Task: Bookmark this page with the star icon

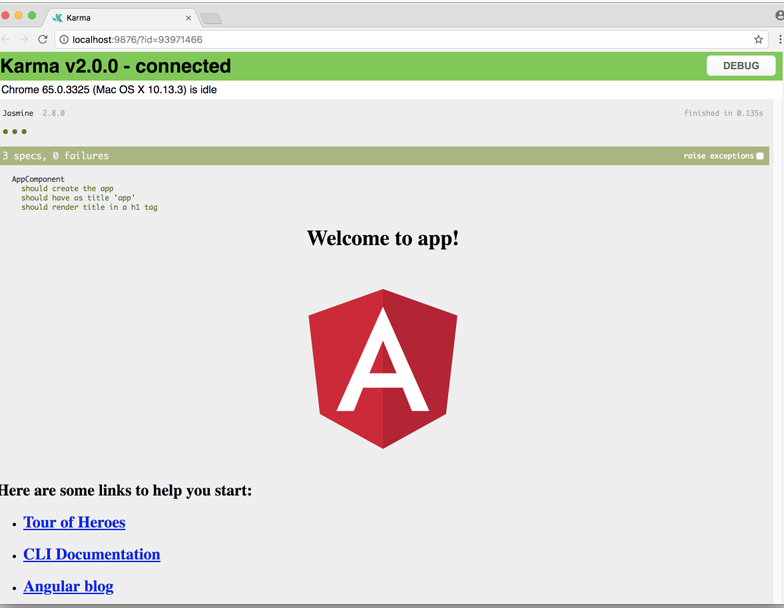Action: coord(758,39)
